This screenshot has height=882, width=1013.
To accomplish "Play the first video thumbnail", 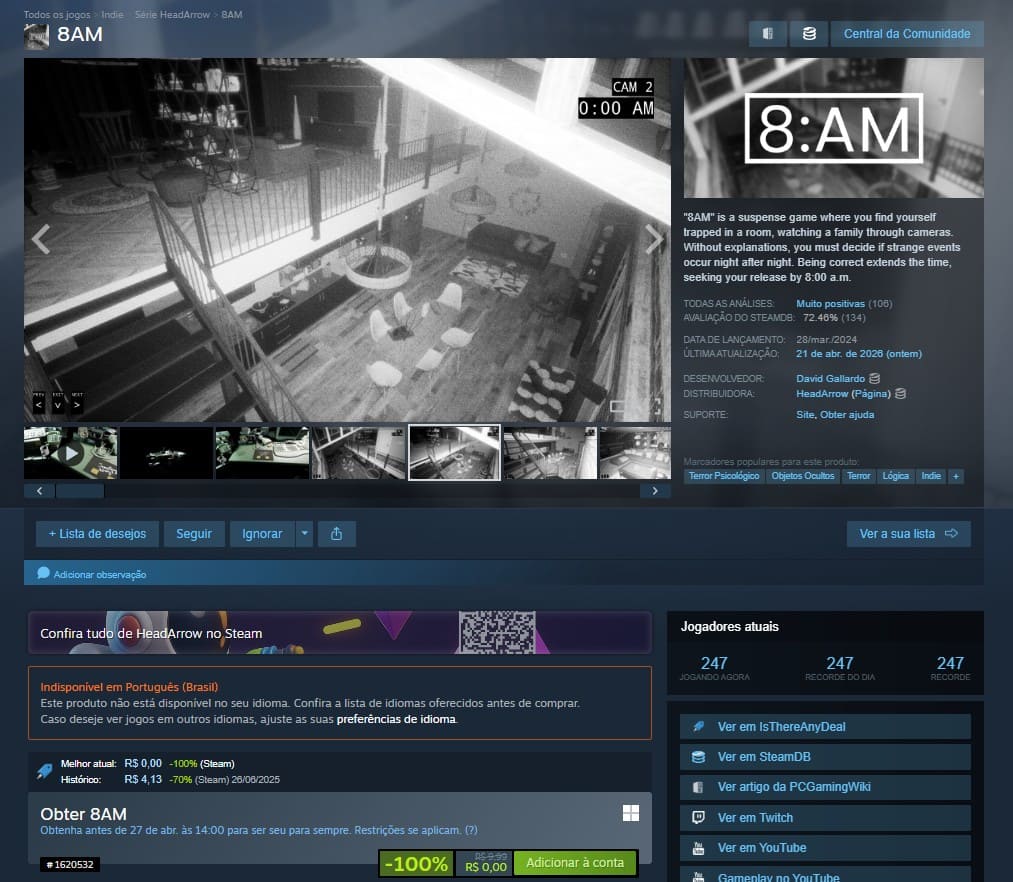I will 70,453.
